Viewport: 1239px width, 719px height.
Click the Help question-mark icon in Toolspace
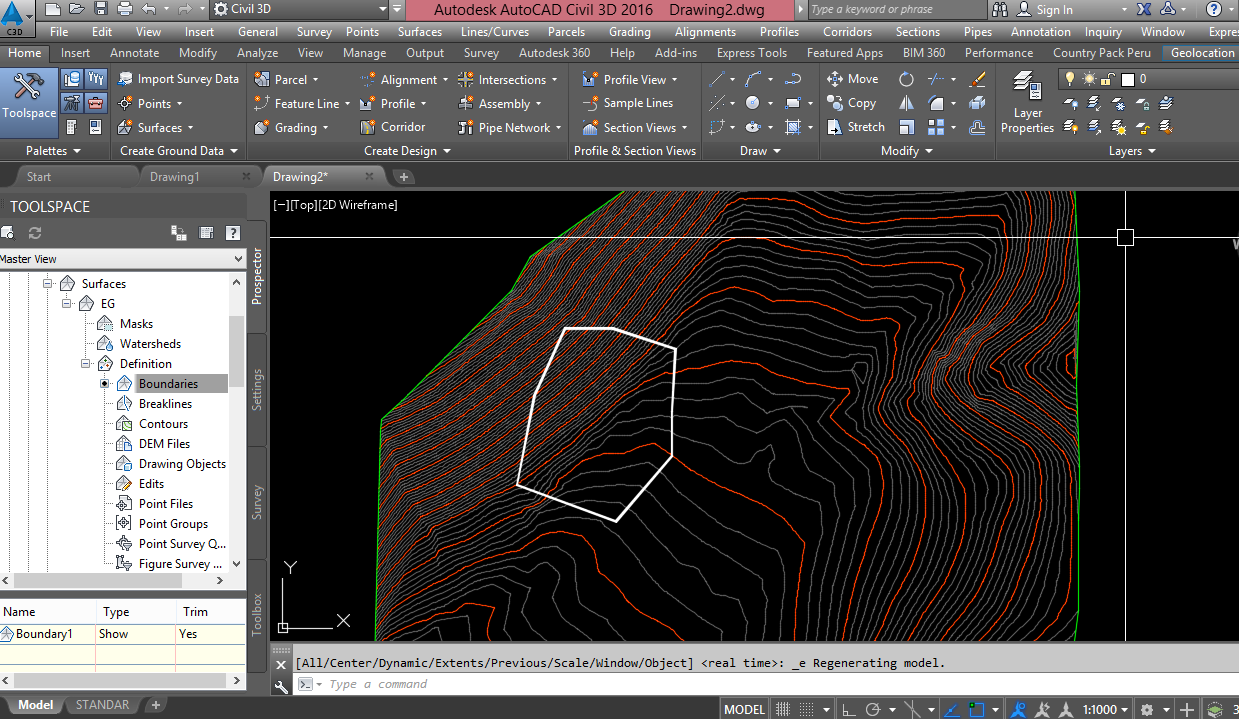232,233
